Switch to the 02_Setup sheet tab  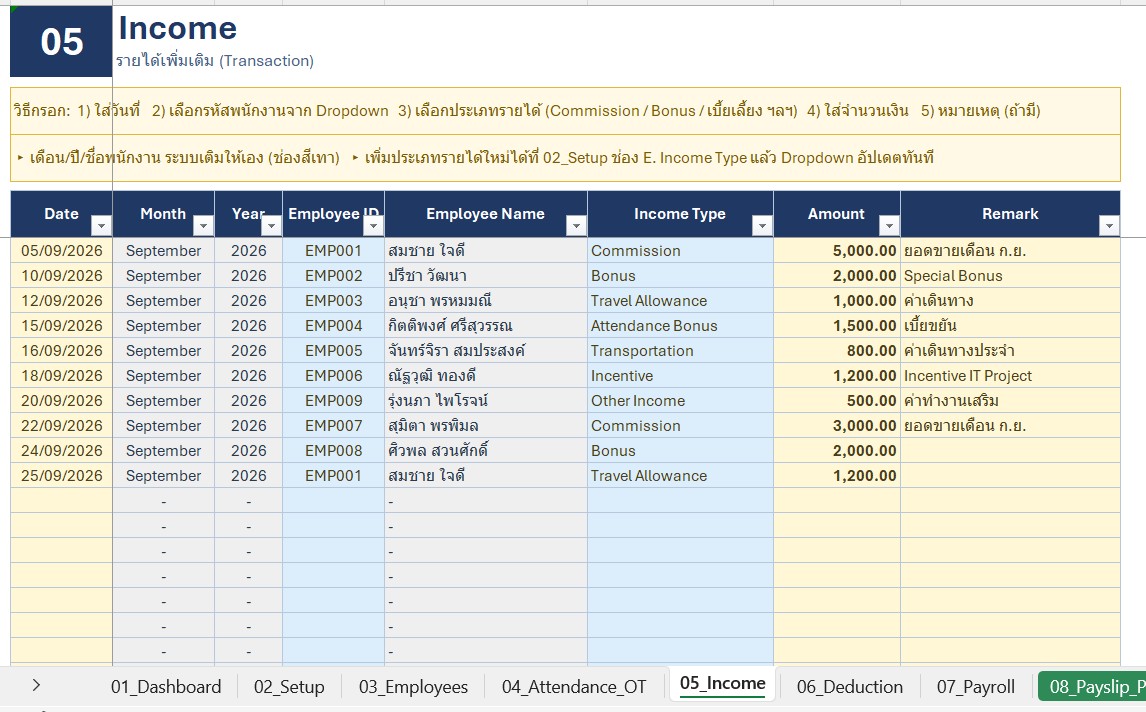coord(289,687)
